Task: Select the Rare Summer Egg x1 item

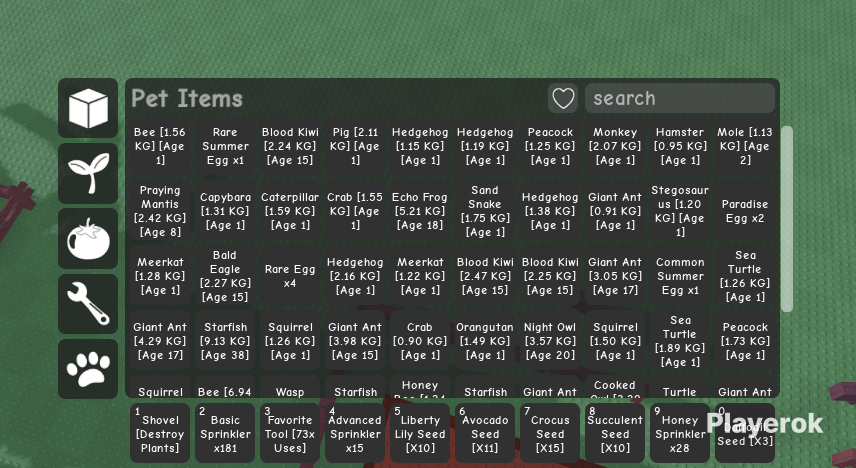Action: (225, 146)
